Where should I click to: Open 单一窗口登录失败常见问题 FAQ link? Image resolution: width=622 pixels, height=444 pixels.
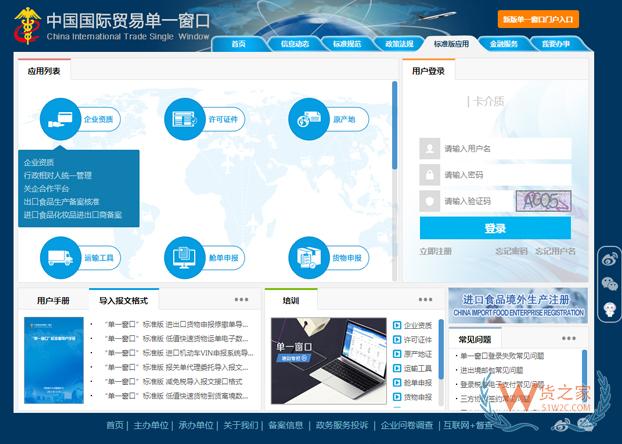tap(502, 356)
